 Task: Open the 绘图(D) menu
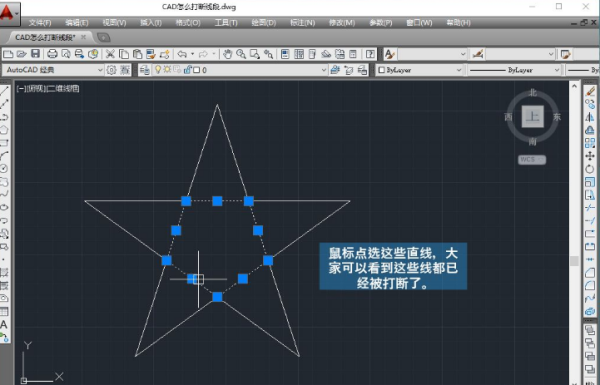coord(264,23)
